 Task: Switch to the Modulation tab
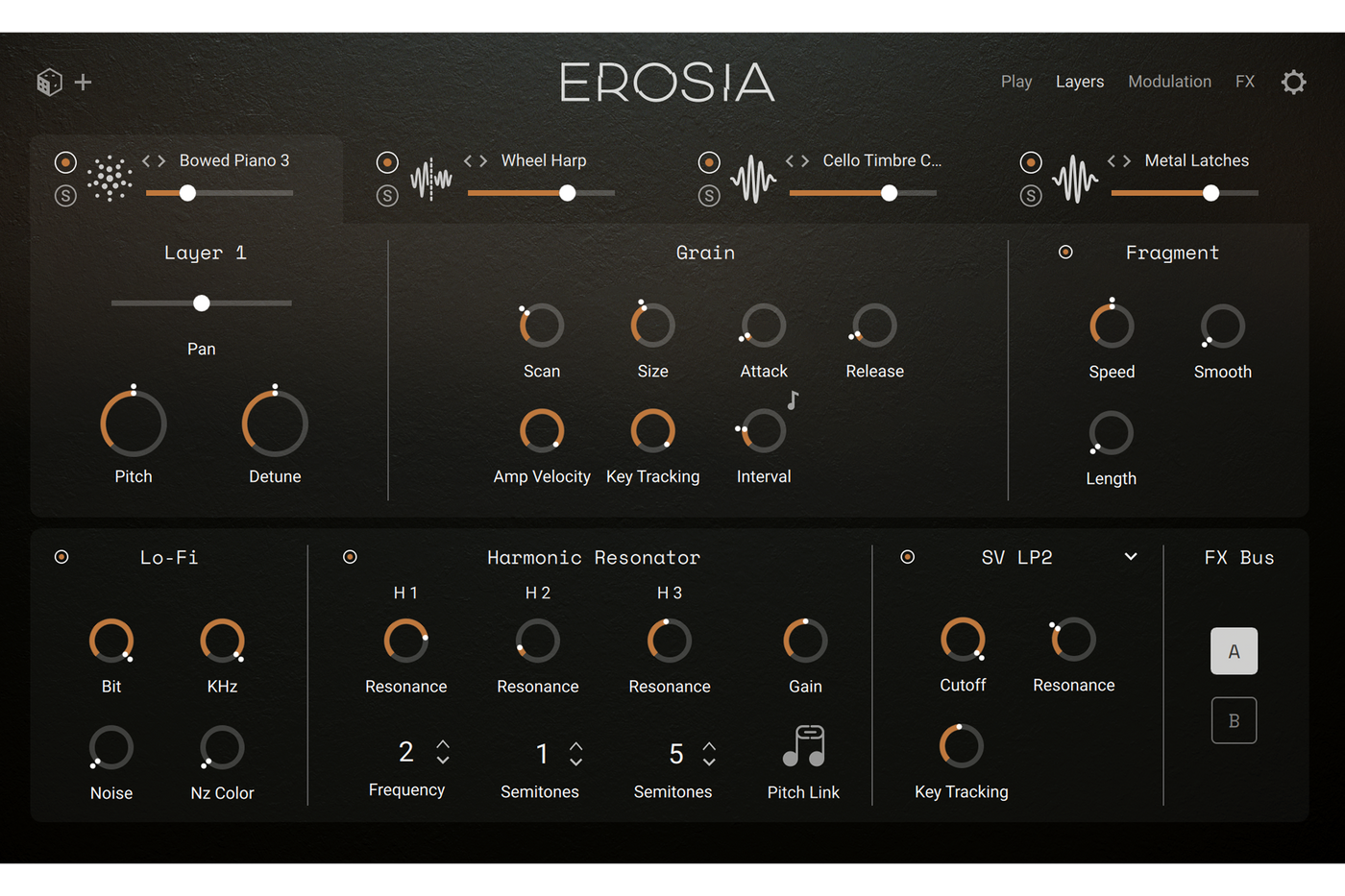[1169, 82]
